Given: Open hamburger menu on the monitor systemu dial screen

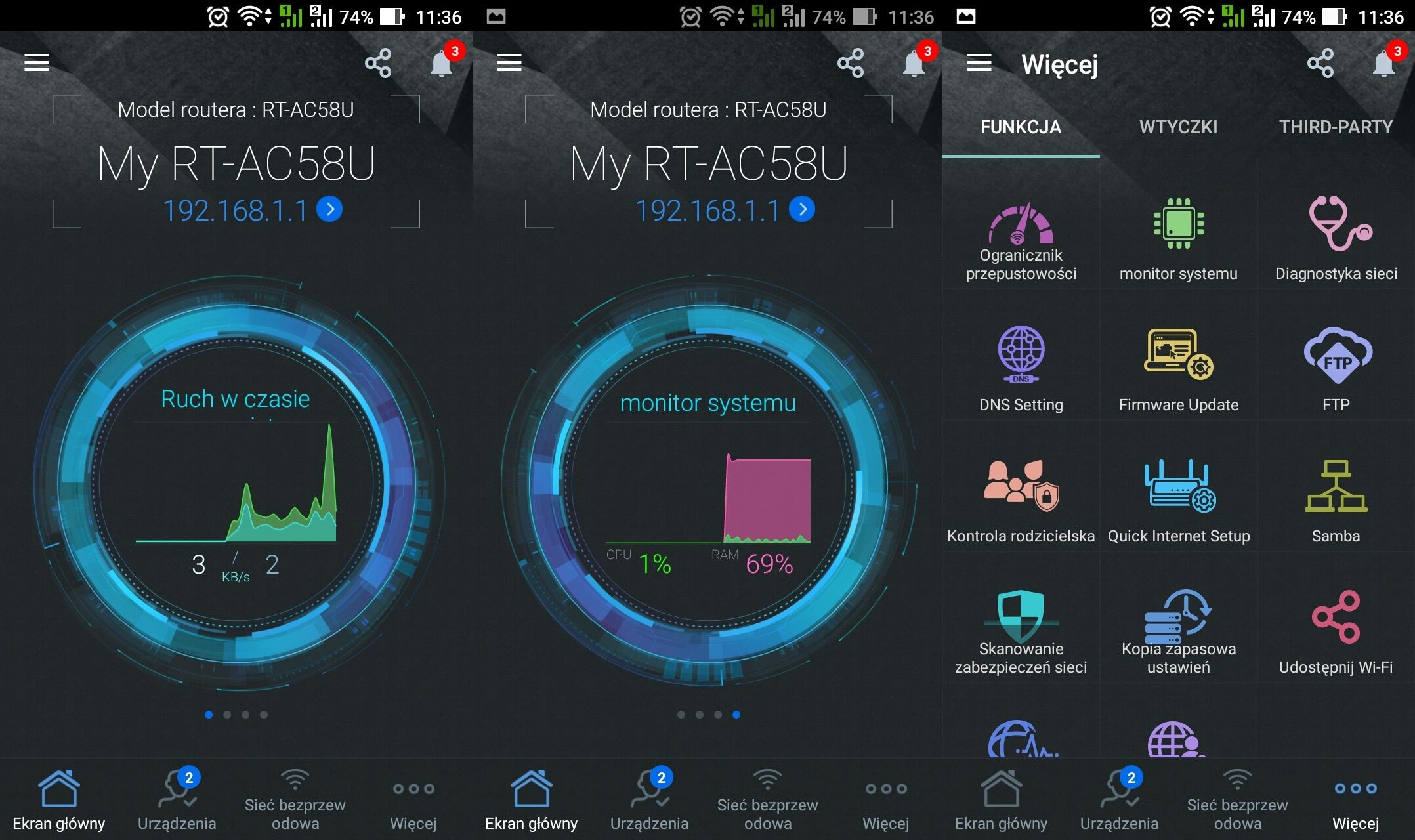Looking at the screenshot, I should pyautogui.click(x=509, y=63).
